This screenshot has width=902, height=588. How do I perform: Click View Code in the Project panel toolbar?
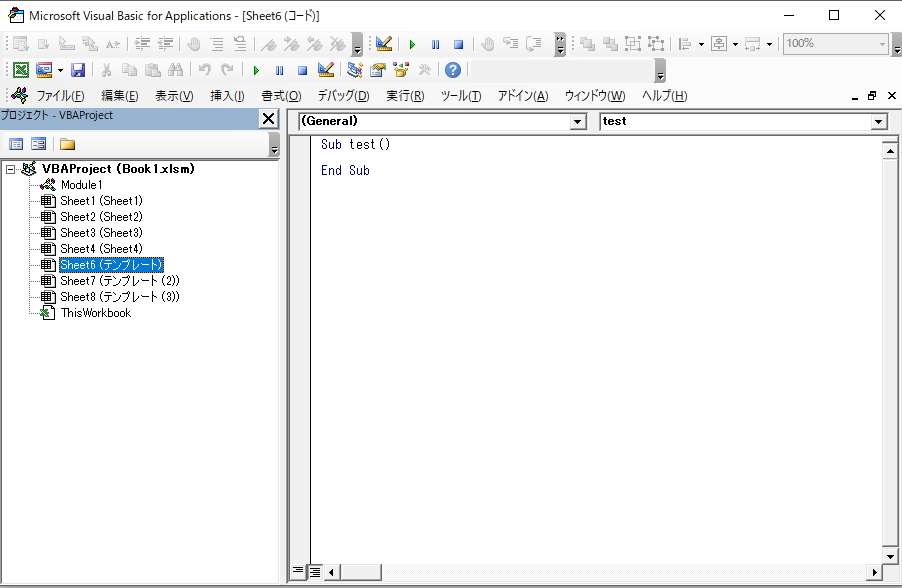point(16,144)
